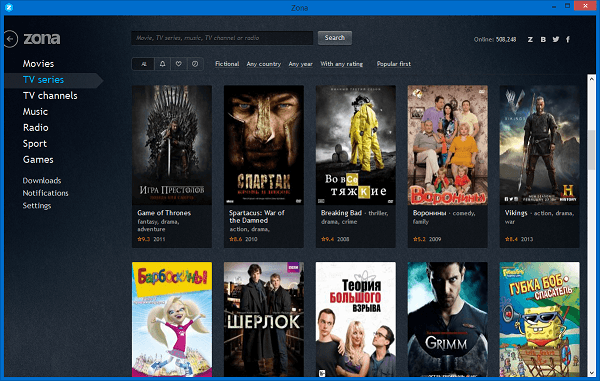600x381 pixels.
Task: Open the Twitter bird icon
Action: [x=556, y=39]
